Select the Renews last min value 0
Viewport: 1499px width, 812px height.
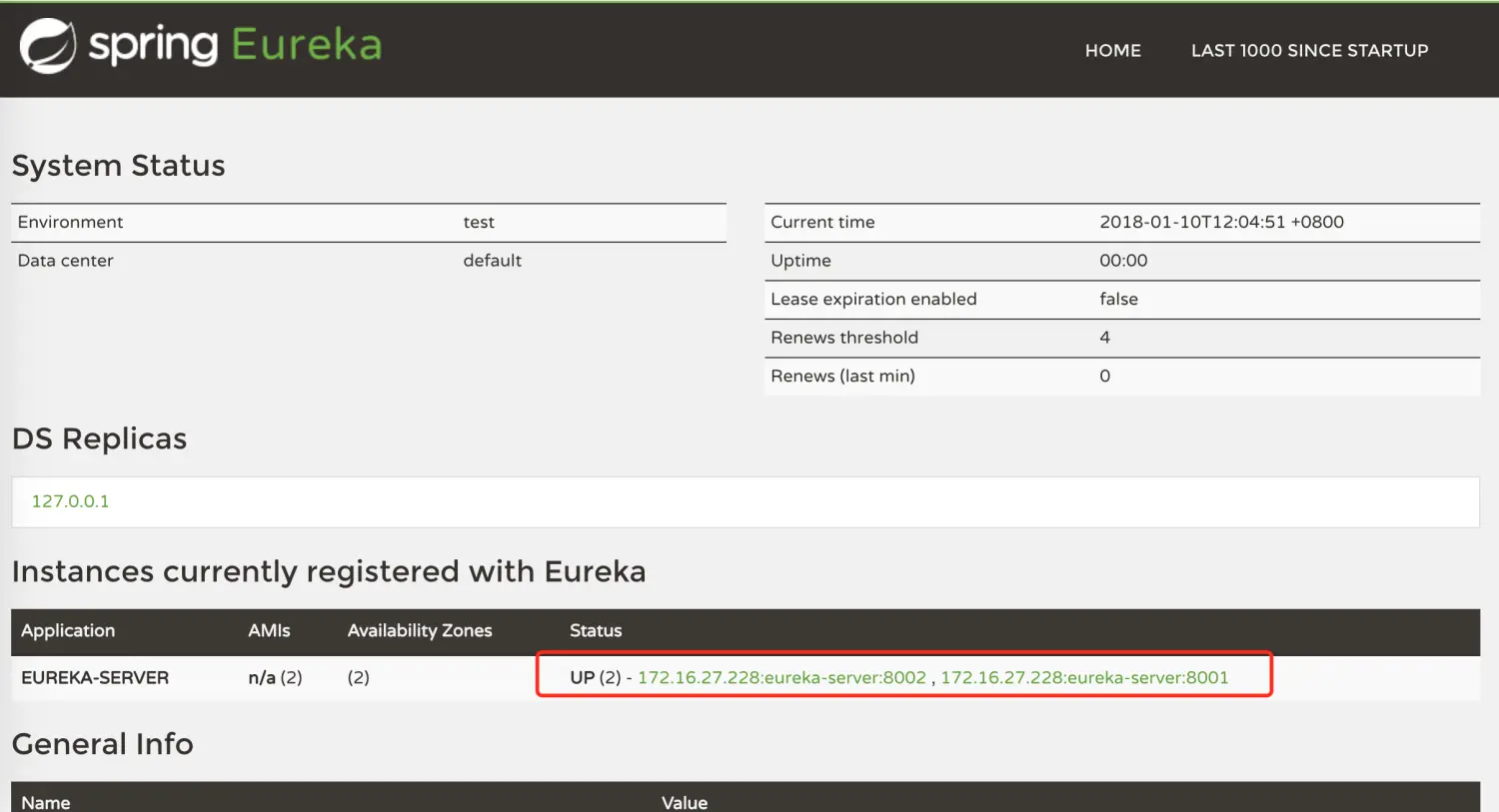coord(1104,376)
